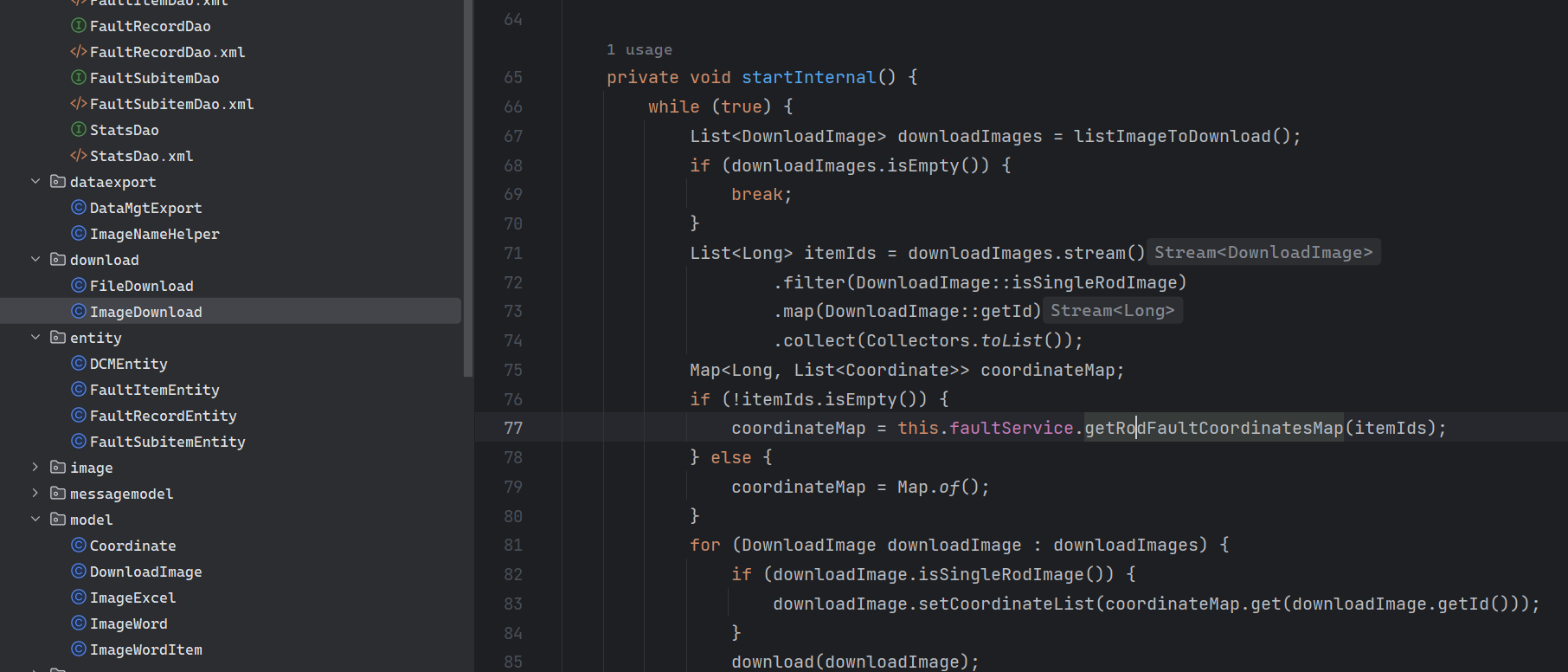Screen dimensions: 1568x672
Task: Click the download(downloadImage) call on line 85
Action: [x=855, y=662]
